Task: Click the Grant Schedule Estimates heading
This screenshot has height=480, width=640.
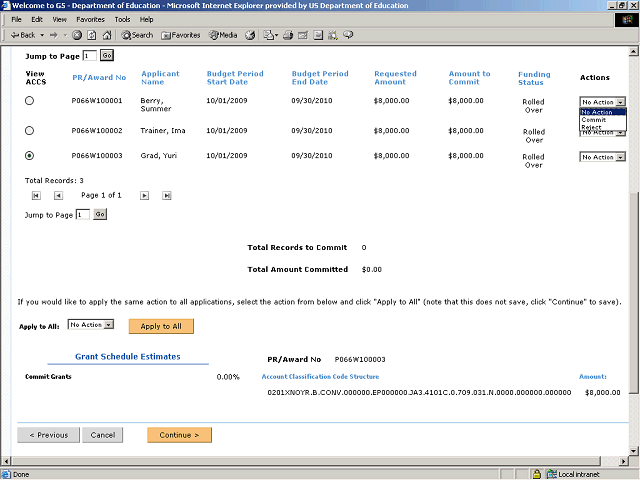Action: pyautogui.click(x=127, y=356)
